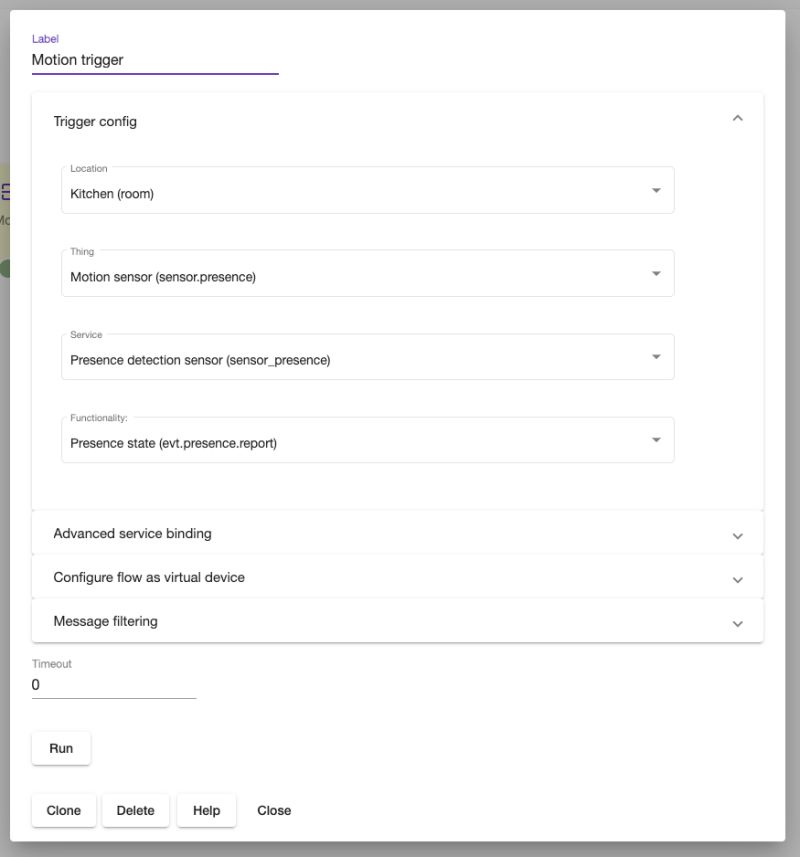Click the 'Trigger config' panel title

[x=95, y=121]
